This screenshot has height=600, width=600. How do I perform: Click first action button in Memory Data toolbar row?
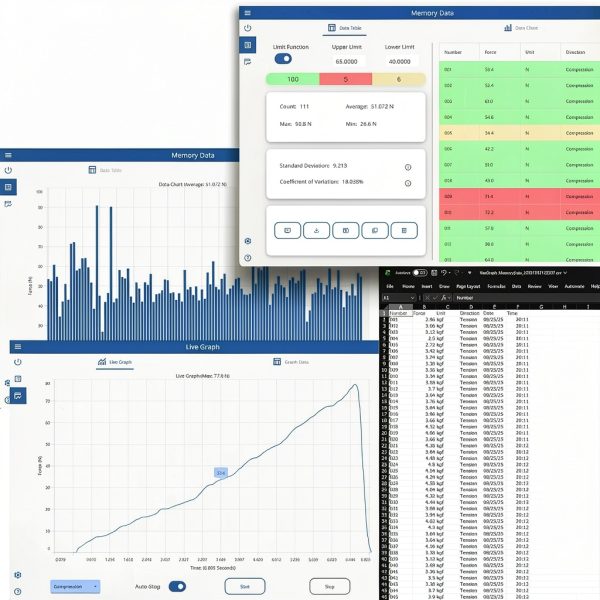(x=287, y=230)
